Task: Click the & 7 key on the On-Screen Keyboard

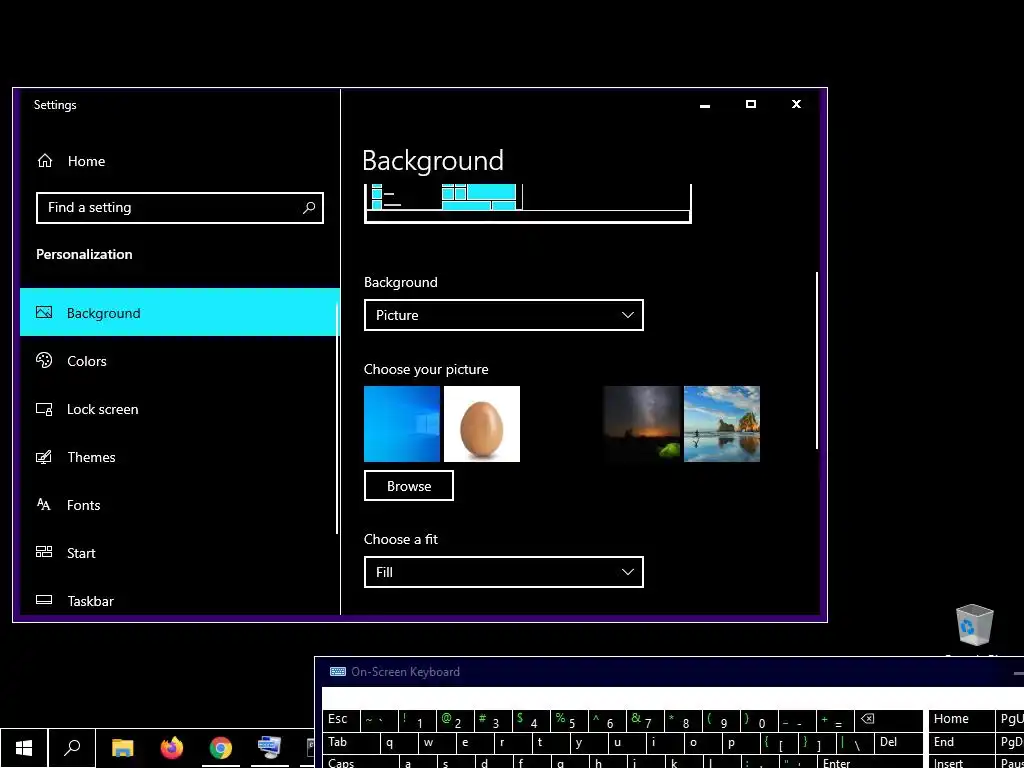Action: [644, 720]
